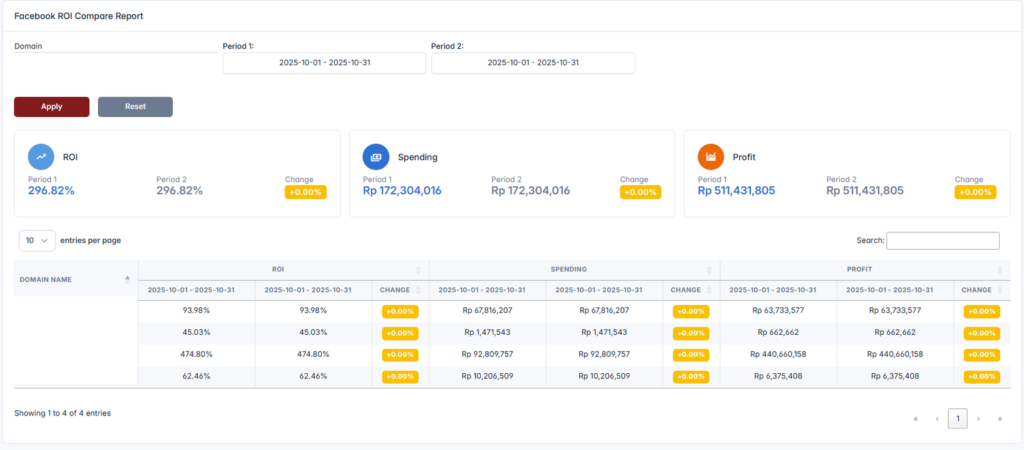Sort by the Spending group header
The width and height of the screenshot is (1024, 450).
574,269
